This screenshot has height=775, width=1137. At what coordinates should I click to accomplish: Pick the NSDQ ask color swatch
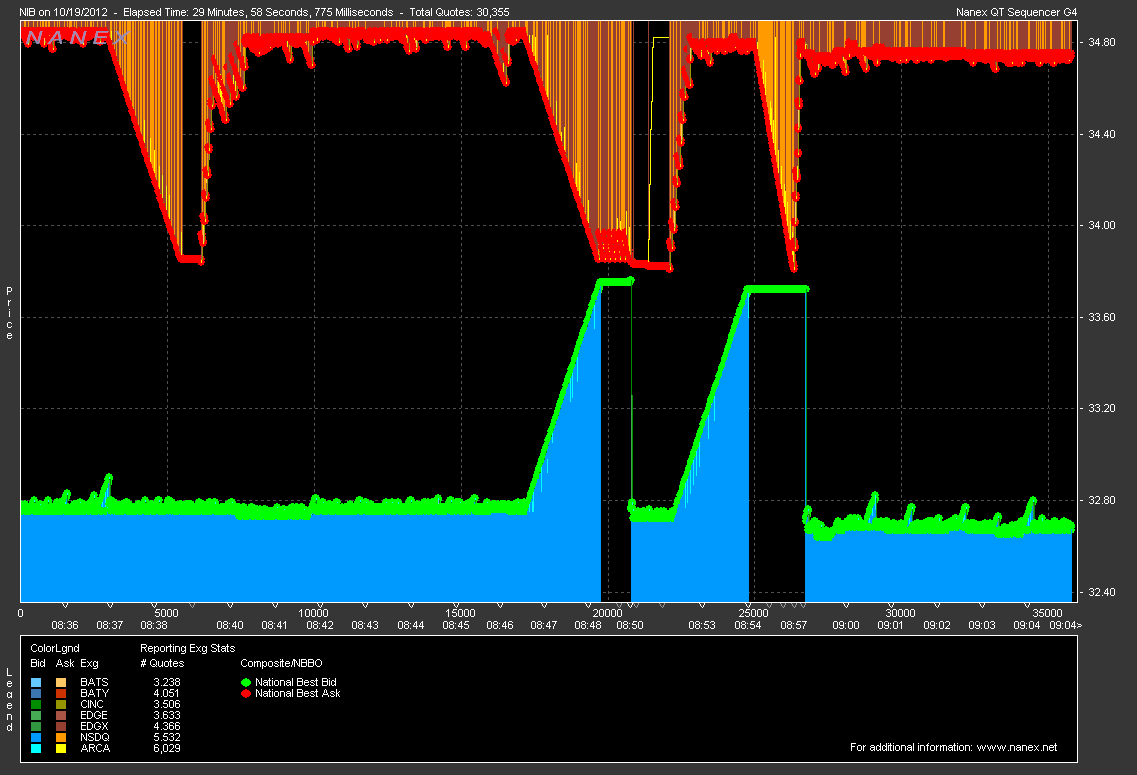tap(61, 737)
